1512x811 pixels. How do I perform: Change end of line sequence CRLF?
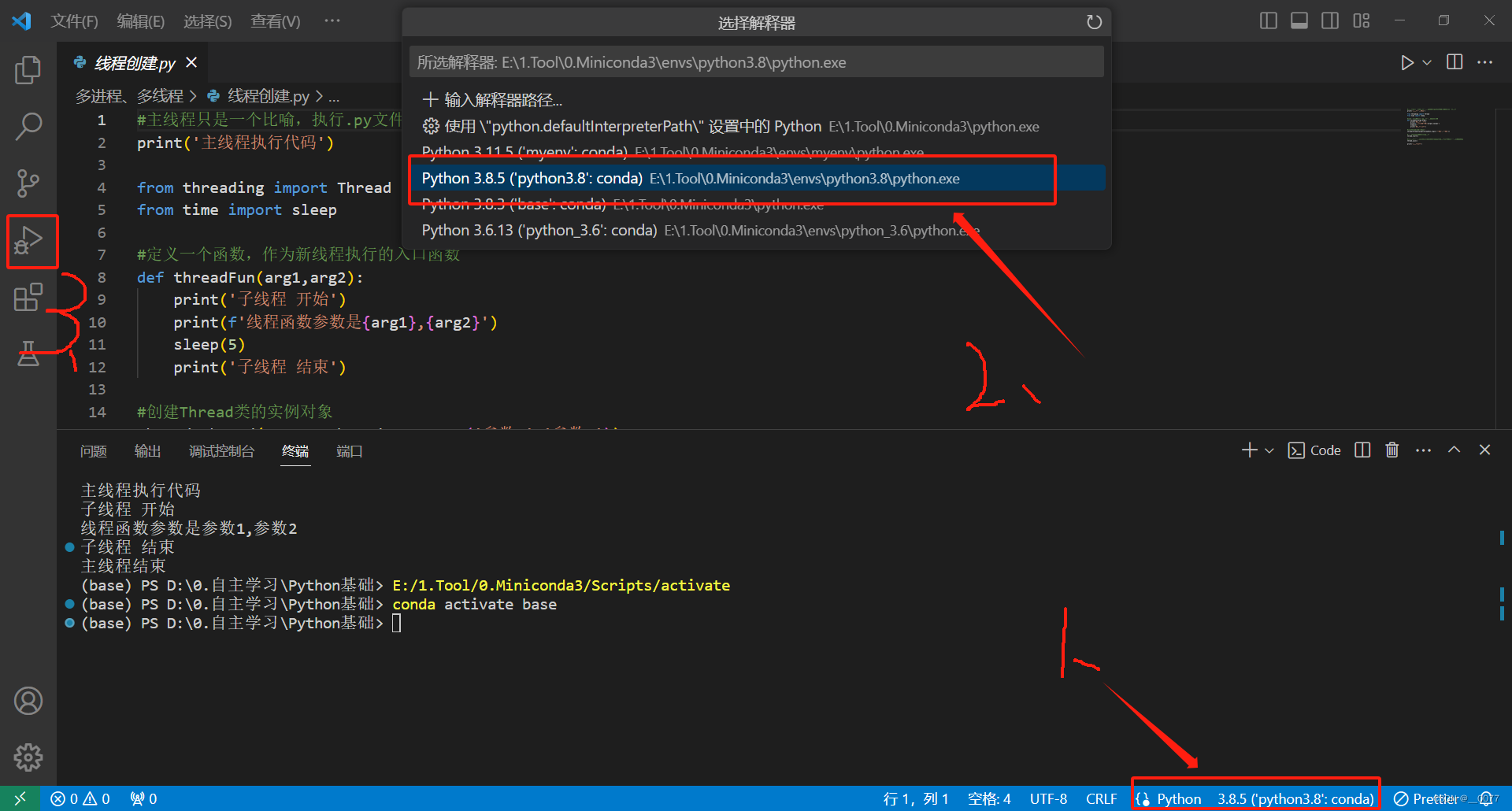[1101, 798]
